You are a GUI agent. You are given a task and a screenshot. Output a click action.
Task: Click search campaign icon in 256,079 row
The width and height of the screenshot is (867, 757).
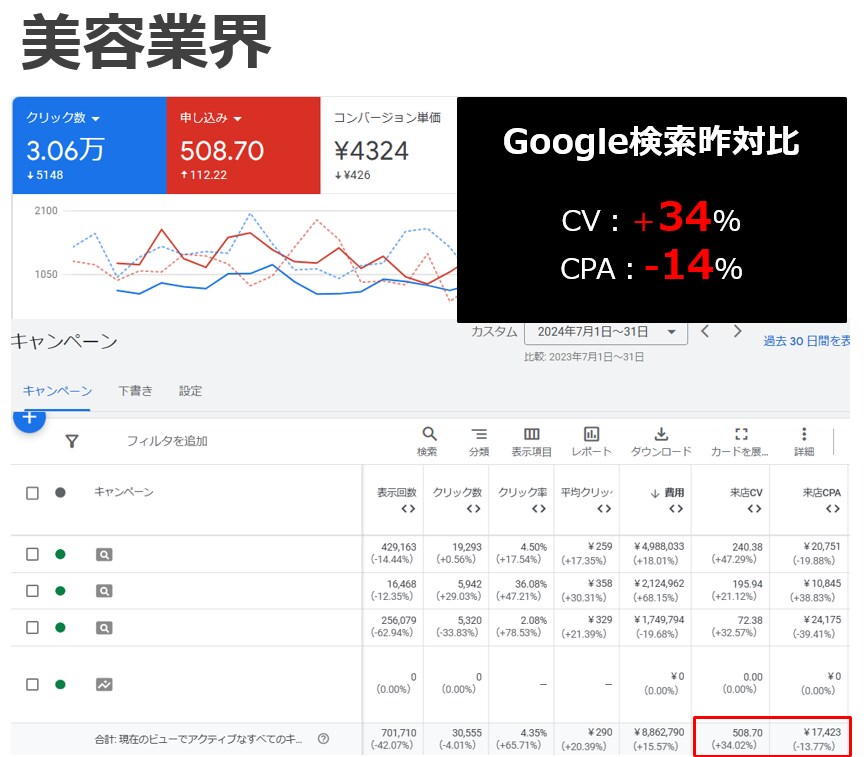pos(104,628)
